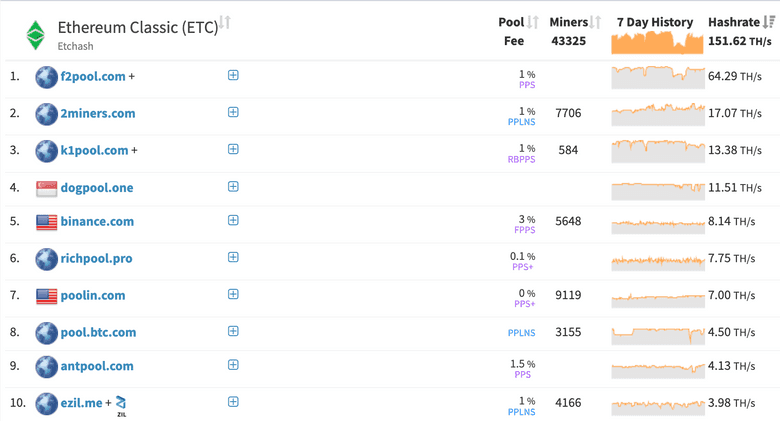Click the PPLNS payout label for 2miners.com

(521, 122)
